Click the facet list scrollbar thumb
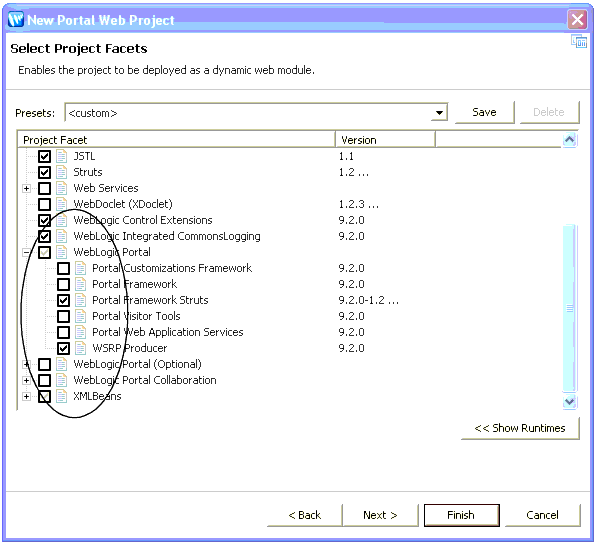The width and height of the screenshot is (597, 544). pyautogui.click(x=570, y=308)
